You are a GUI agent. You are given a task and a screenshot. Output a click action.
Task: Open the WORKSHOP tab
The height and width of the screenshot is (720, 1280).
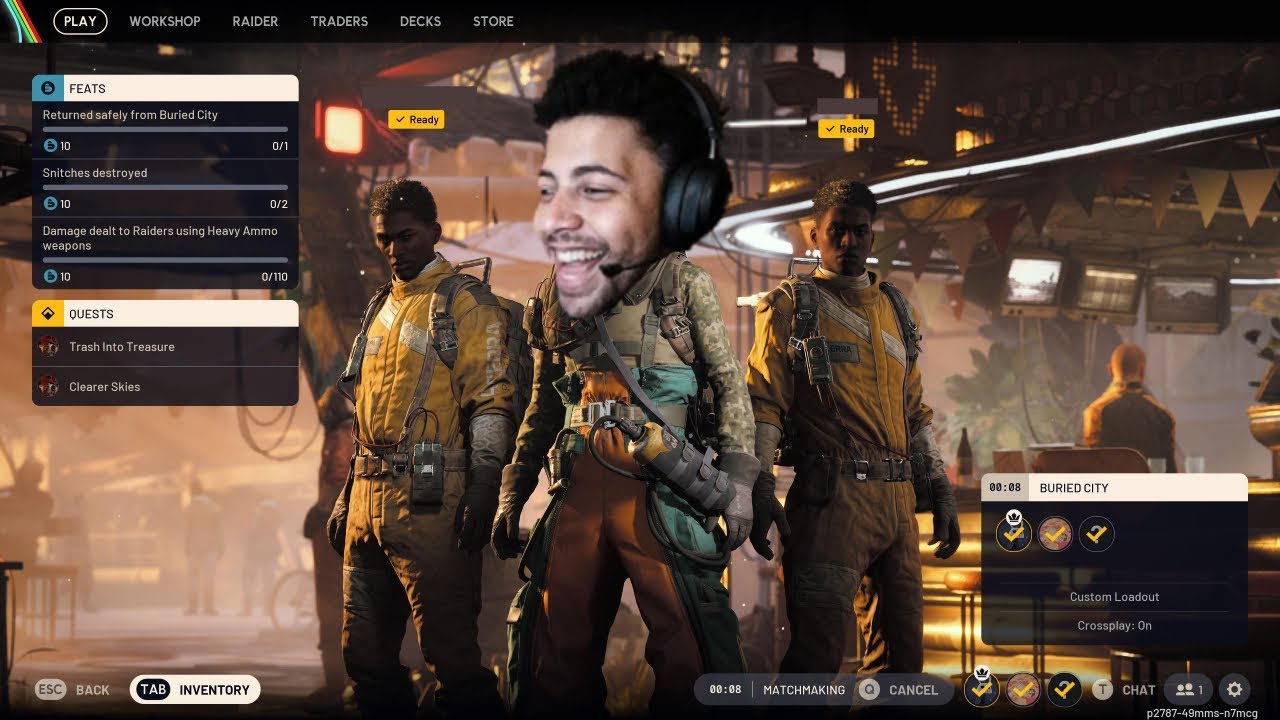pos(165,21)
